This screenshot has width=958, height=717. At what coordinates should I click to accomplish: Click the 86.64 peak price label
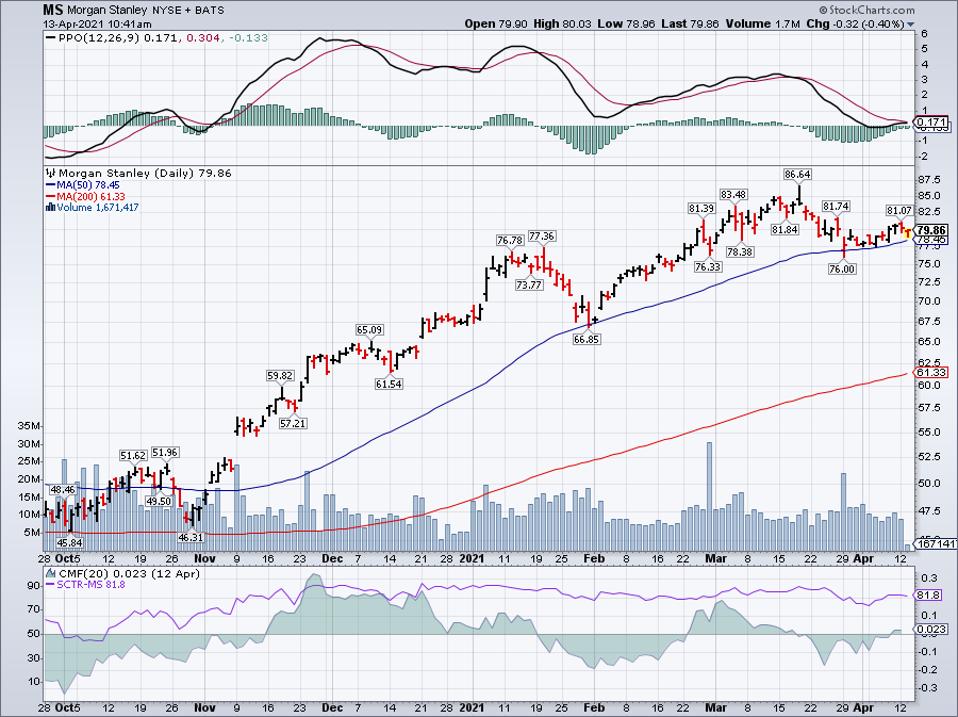(797, 174)
